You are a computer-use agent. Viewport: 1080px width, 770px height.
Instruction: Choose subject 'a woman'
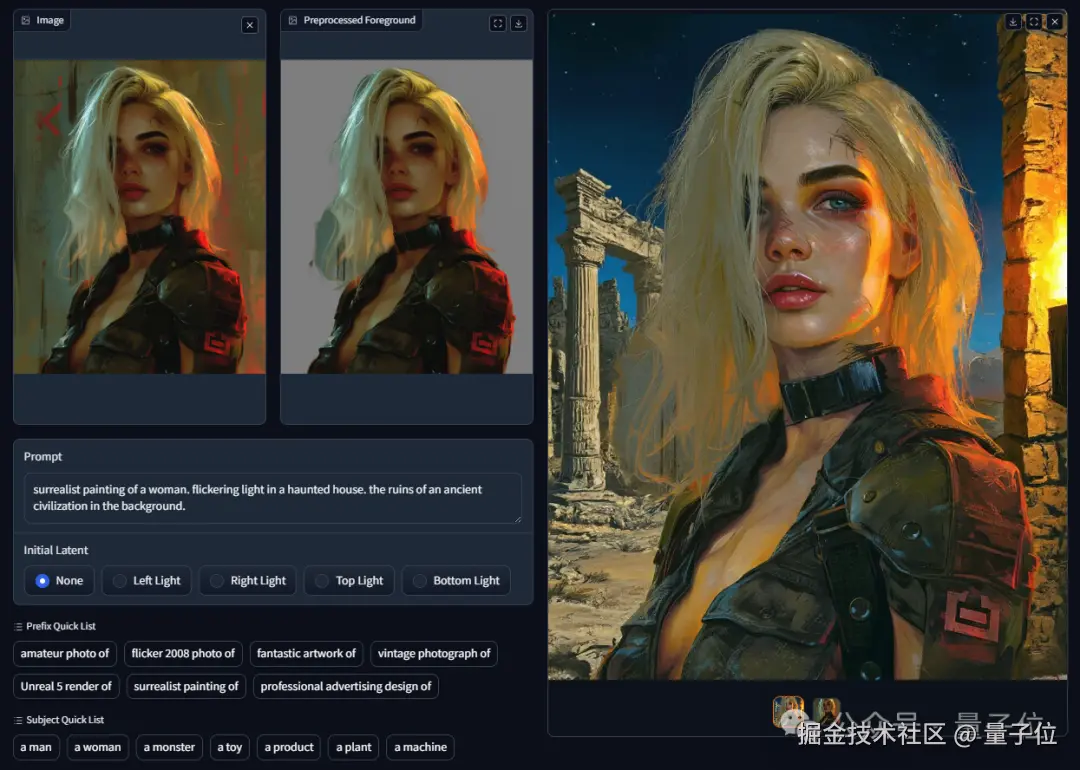click(x=98, y=747)
